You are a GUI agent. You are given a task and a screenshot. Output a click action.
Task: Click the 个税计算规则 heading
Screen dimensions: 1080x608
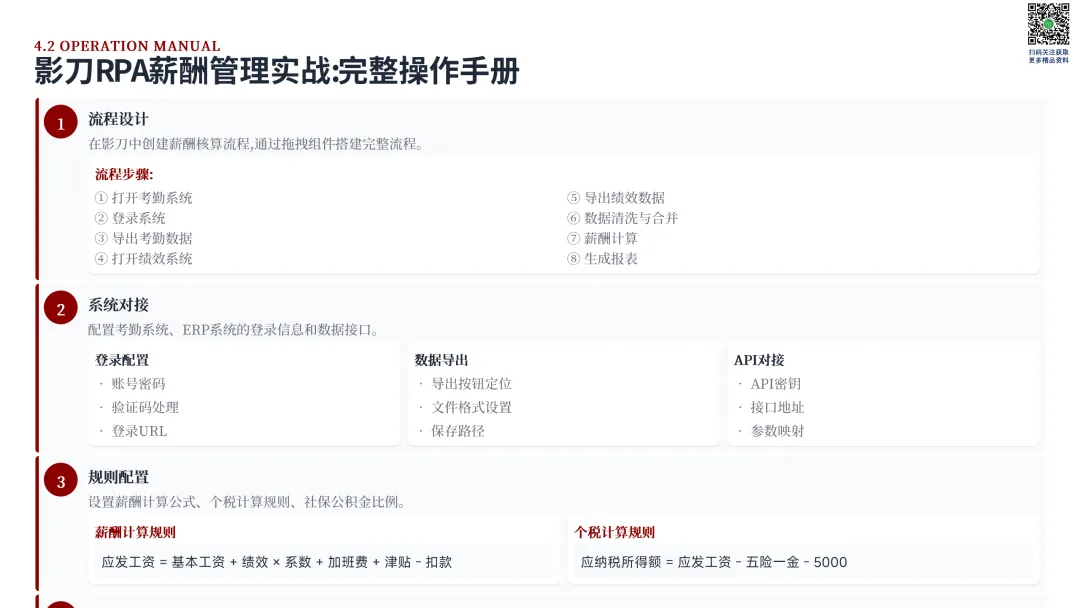[614, 532]
